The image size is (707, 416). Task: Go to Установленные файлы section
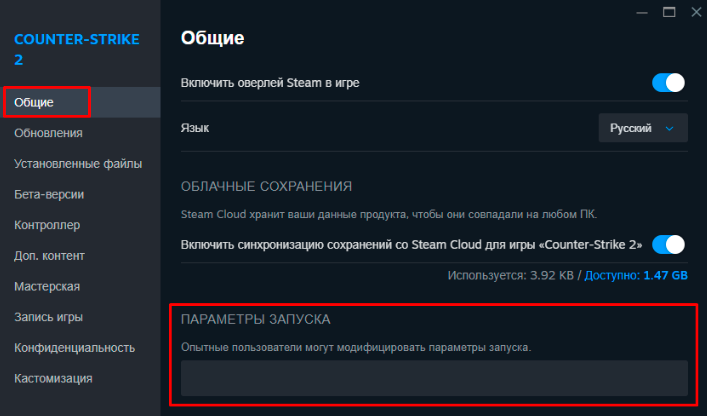(78, 164)
